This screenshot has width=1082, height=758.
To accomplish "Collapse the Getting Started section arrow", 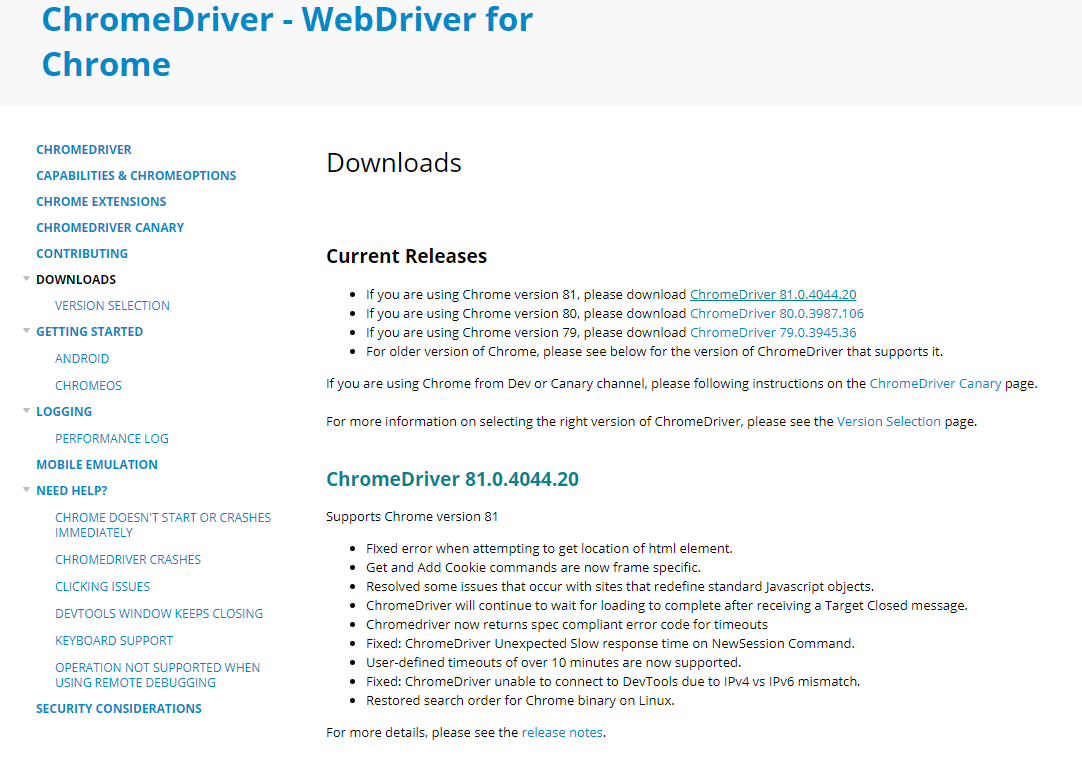I will (x=26, y=331).
